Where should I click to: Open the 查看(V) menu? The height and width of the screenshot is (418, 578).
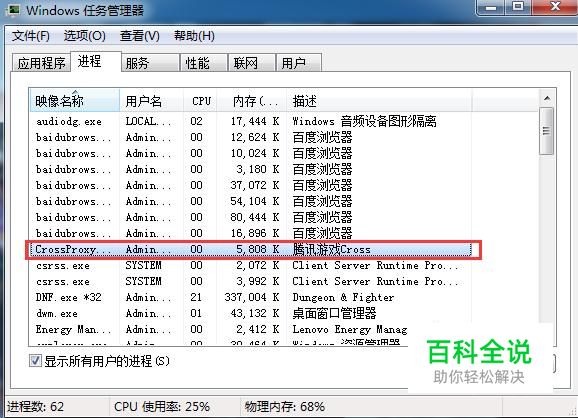pos(139,36)
